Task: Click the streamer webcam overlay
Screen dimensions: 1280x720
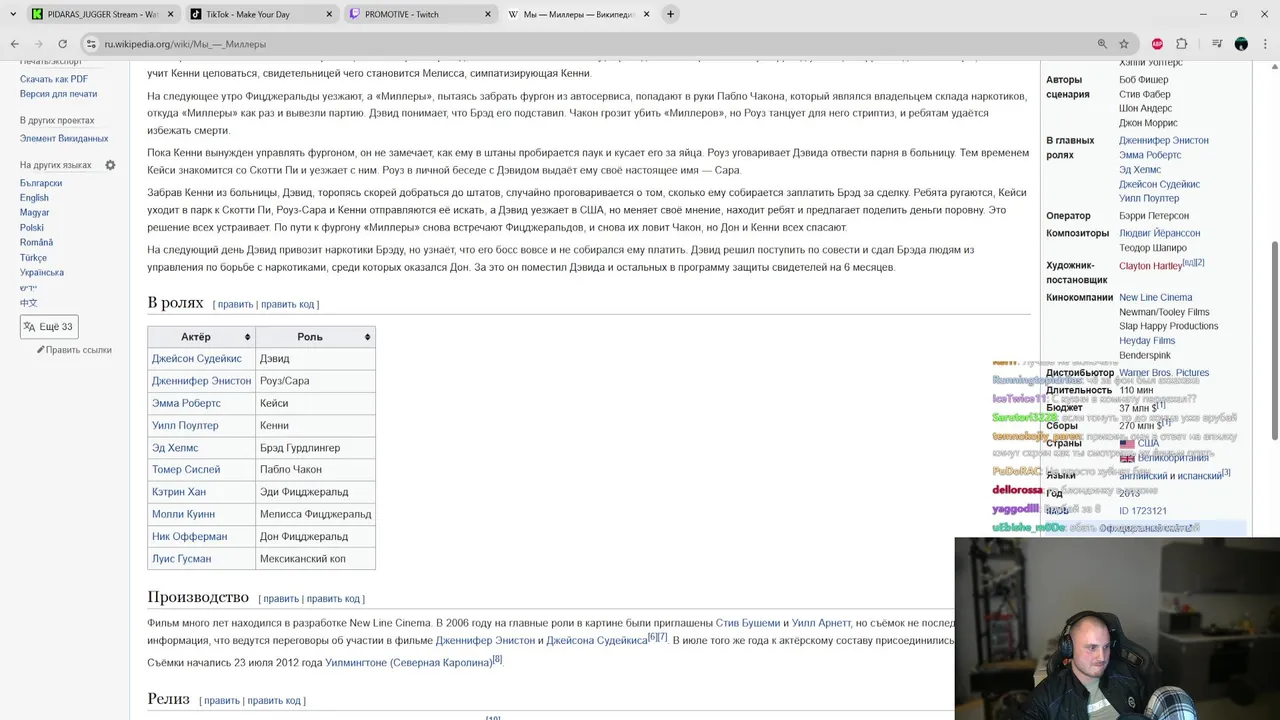Action: click(x=1117, y=629)
